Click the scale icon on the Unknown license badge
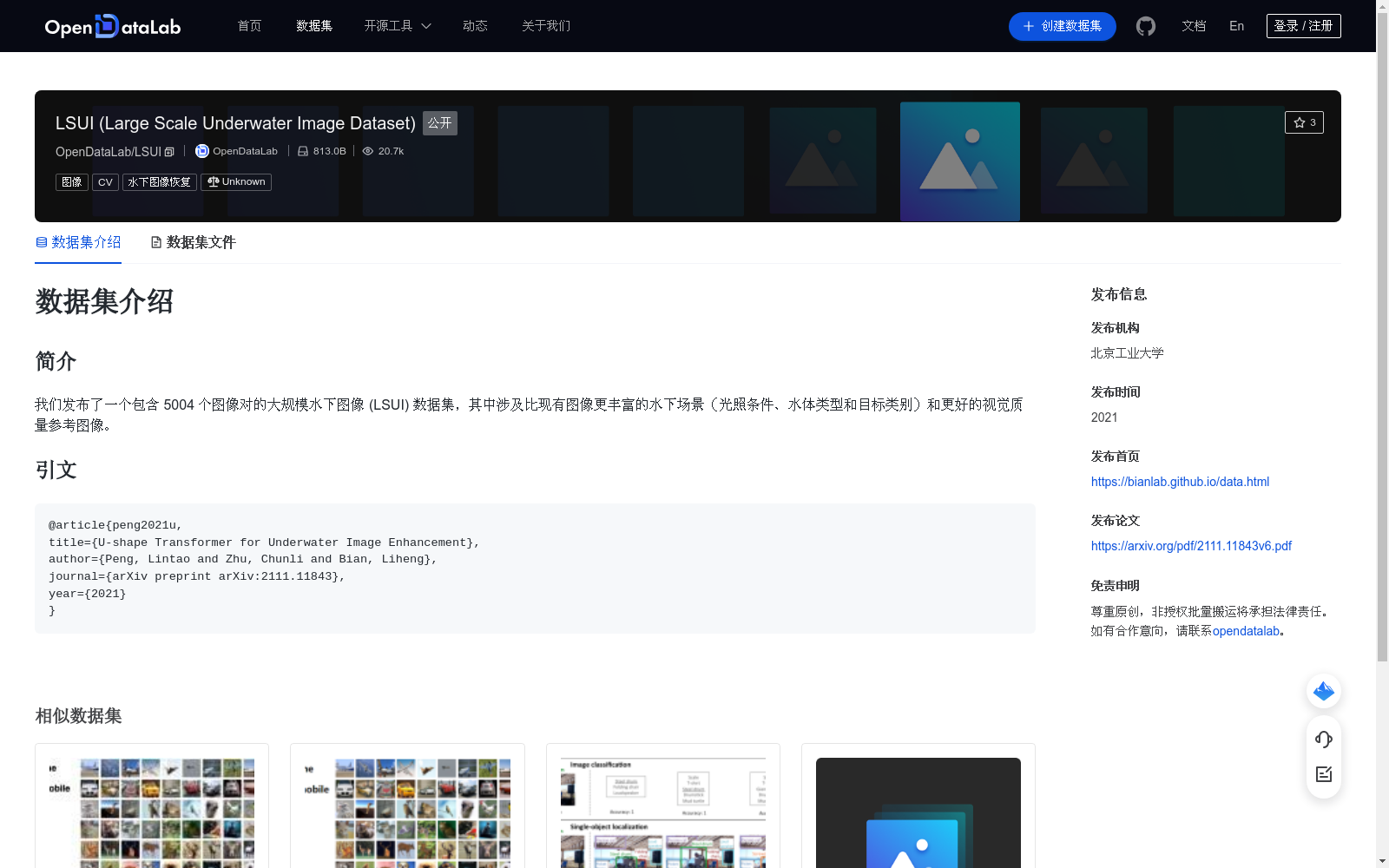This screenshot has height=868, width=1389. 213,182
